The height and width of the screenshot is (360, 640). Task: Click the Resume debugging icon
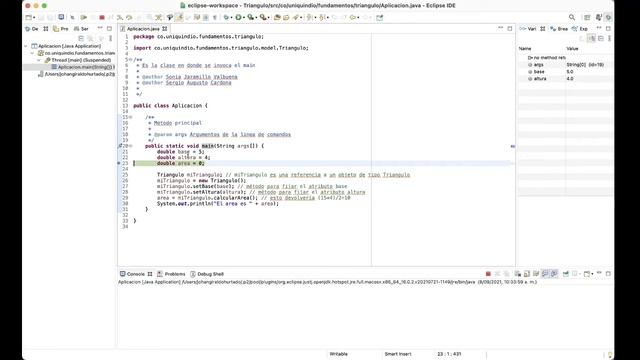(84, 18)
